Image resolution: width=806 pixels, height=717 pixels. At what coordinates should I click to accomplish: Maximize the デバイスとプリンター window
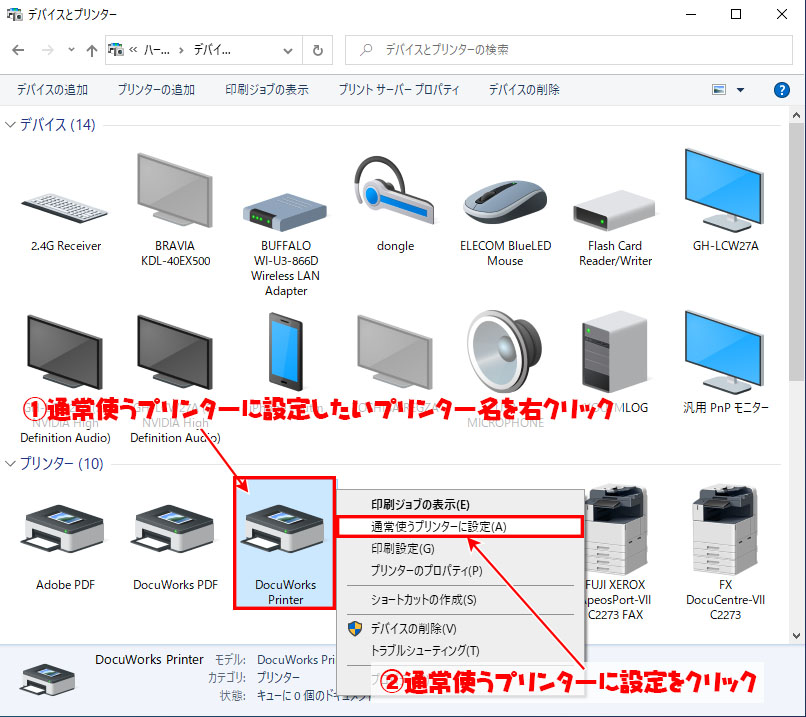click(x=736, y=14)
